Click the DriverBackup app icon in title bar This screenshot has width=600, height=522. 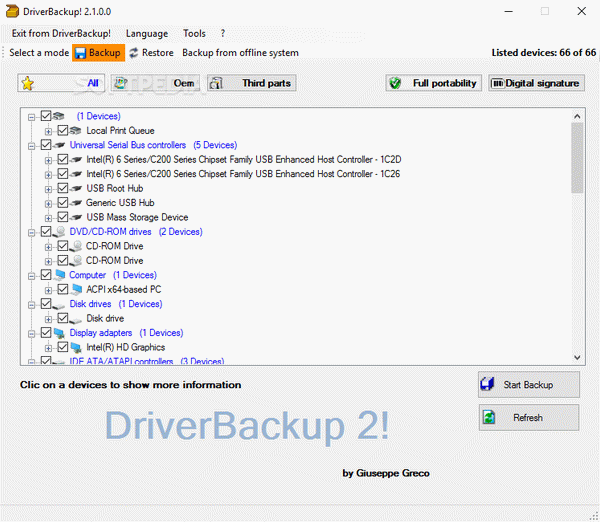pyautogui.click(x=12, y=11)
